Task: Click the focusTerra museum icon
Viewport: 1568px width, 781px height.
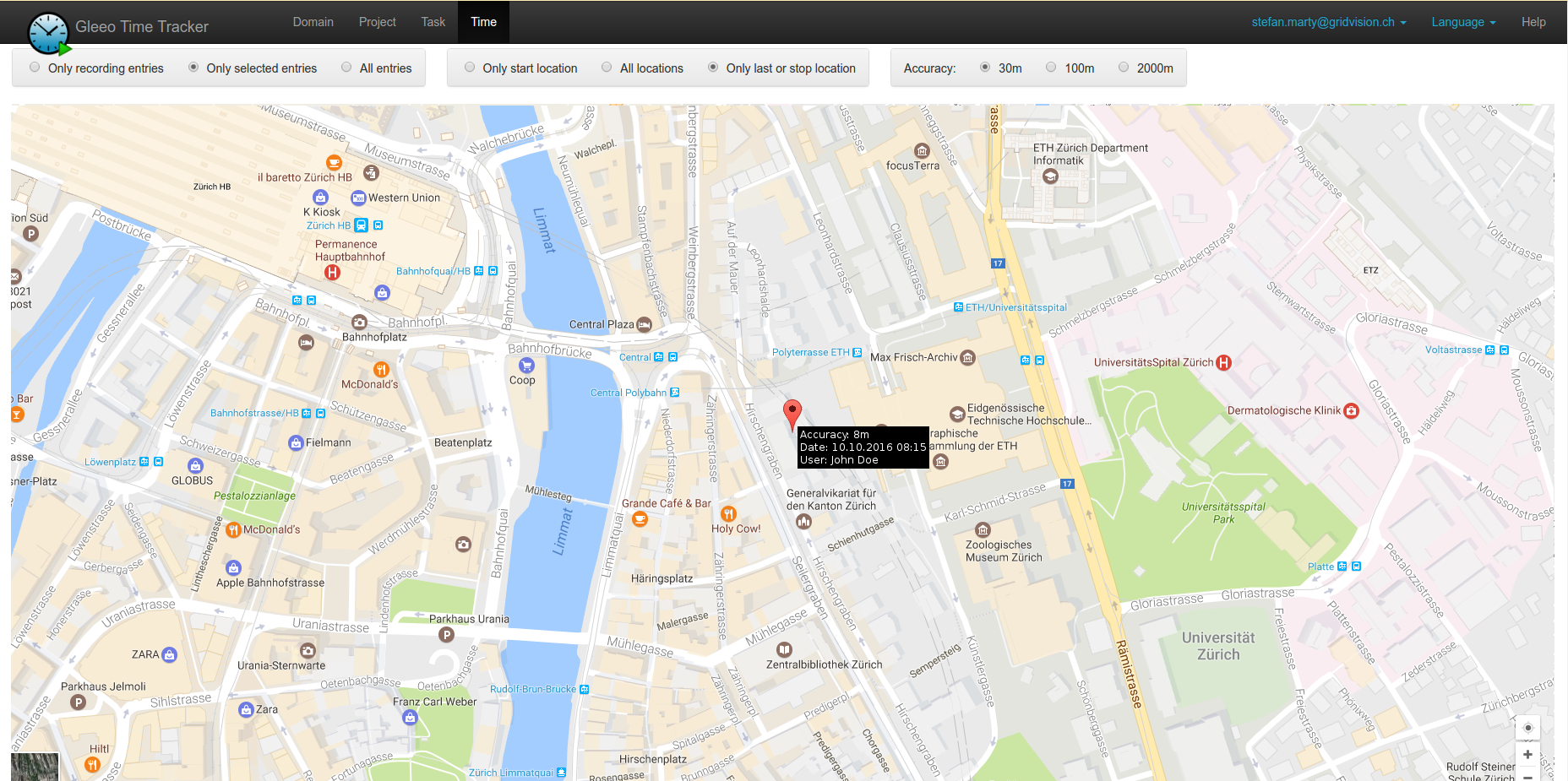Action: [923, 151]
